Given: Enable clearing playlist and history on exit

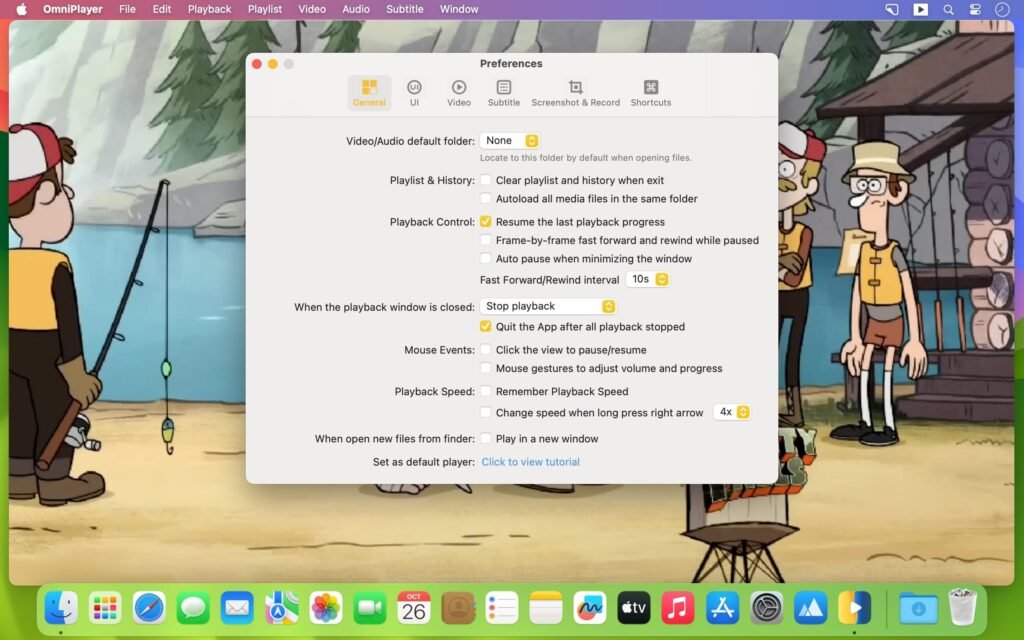Looking at the screenshot, I should pos(486,180).
